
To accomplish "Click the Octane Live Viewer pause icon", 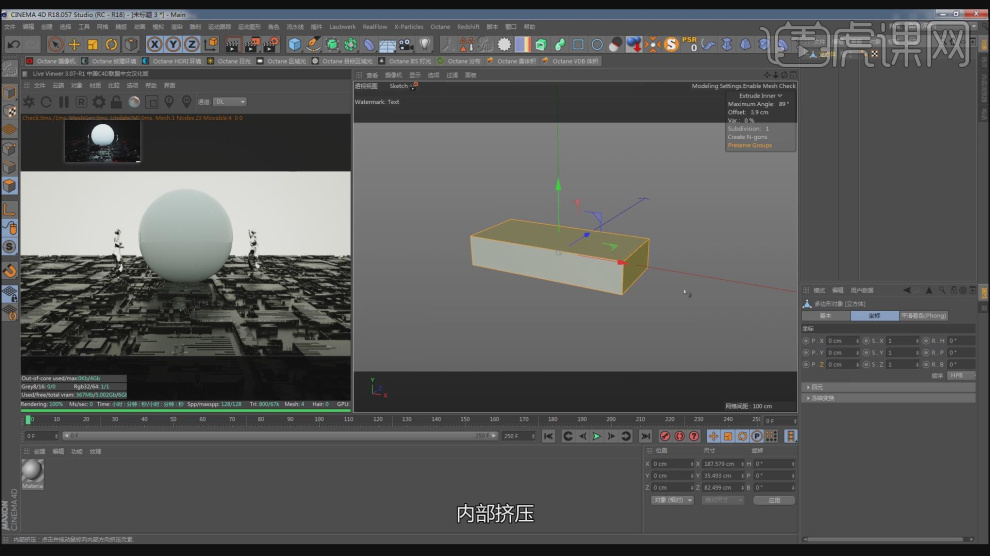I will point(64,102).
